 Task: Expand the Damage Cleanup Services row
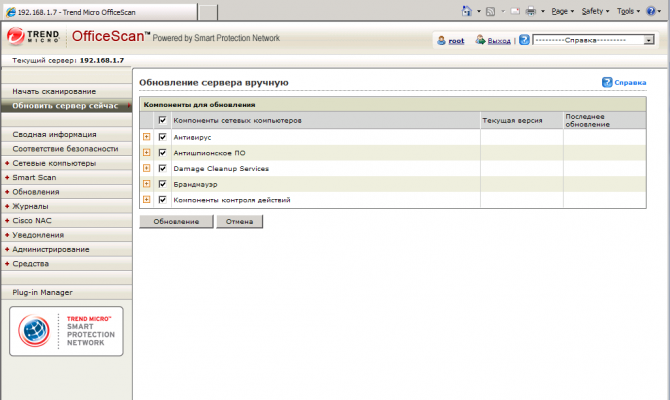coord(147,168)
